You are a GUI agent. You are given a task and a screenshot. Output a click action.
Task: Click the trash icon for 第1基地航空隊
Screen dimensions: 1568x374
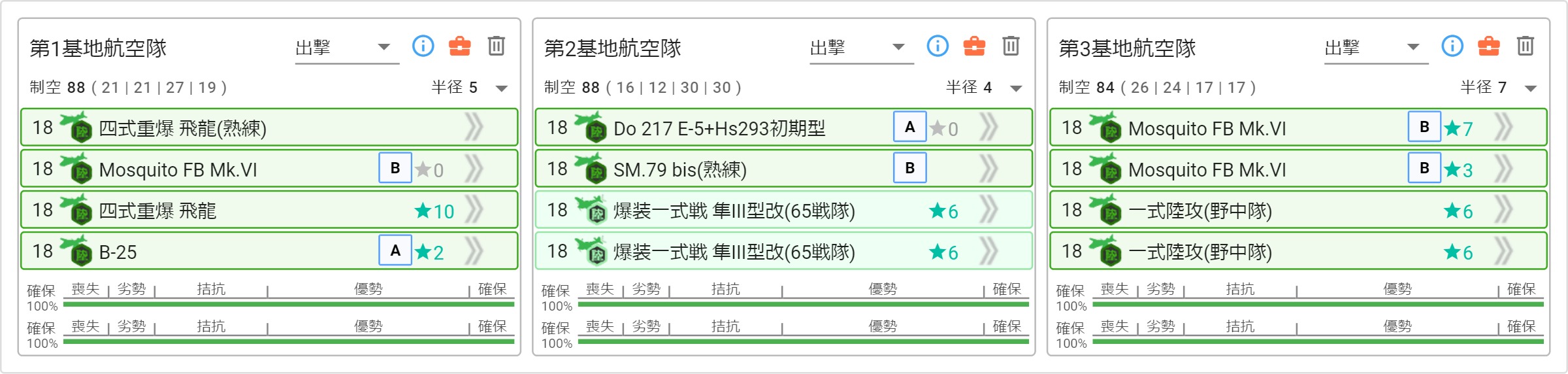coord(497,46)
